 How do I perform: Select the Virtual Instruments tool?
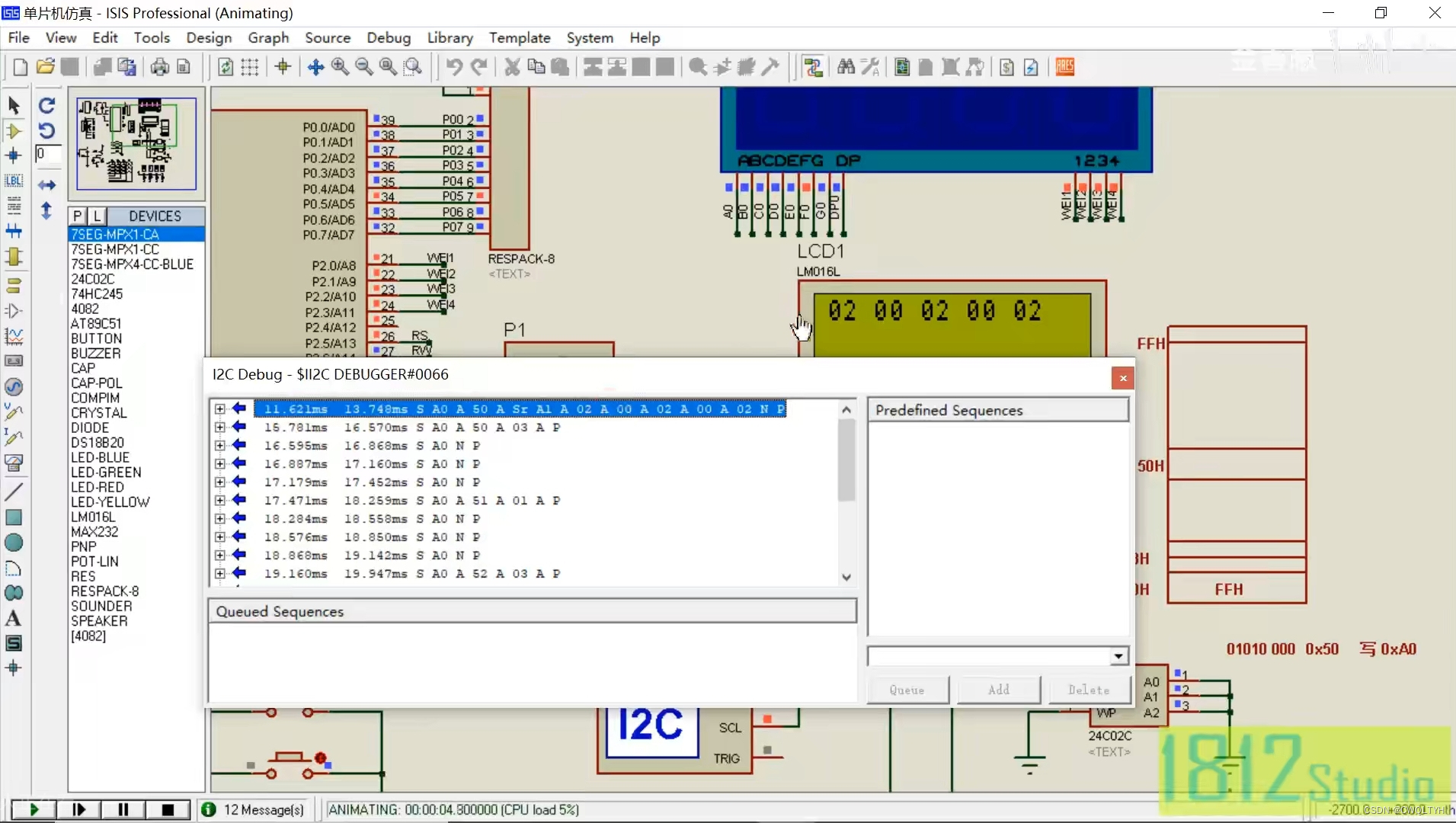14,463
